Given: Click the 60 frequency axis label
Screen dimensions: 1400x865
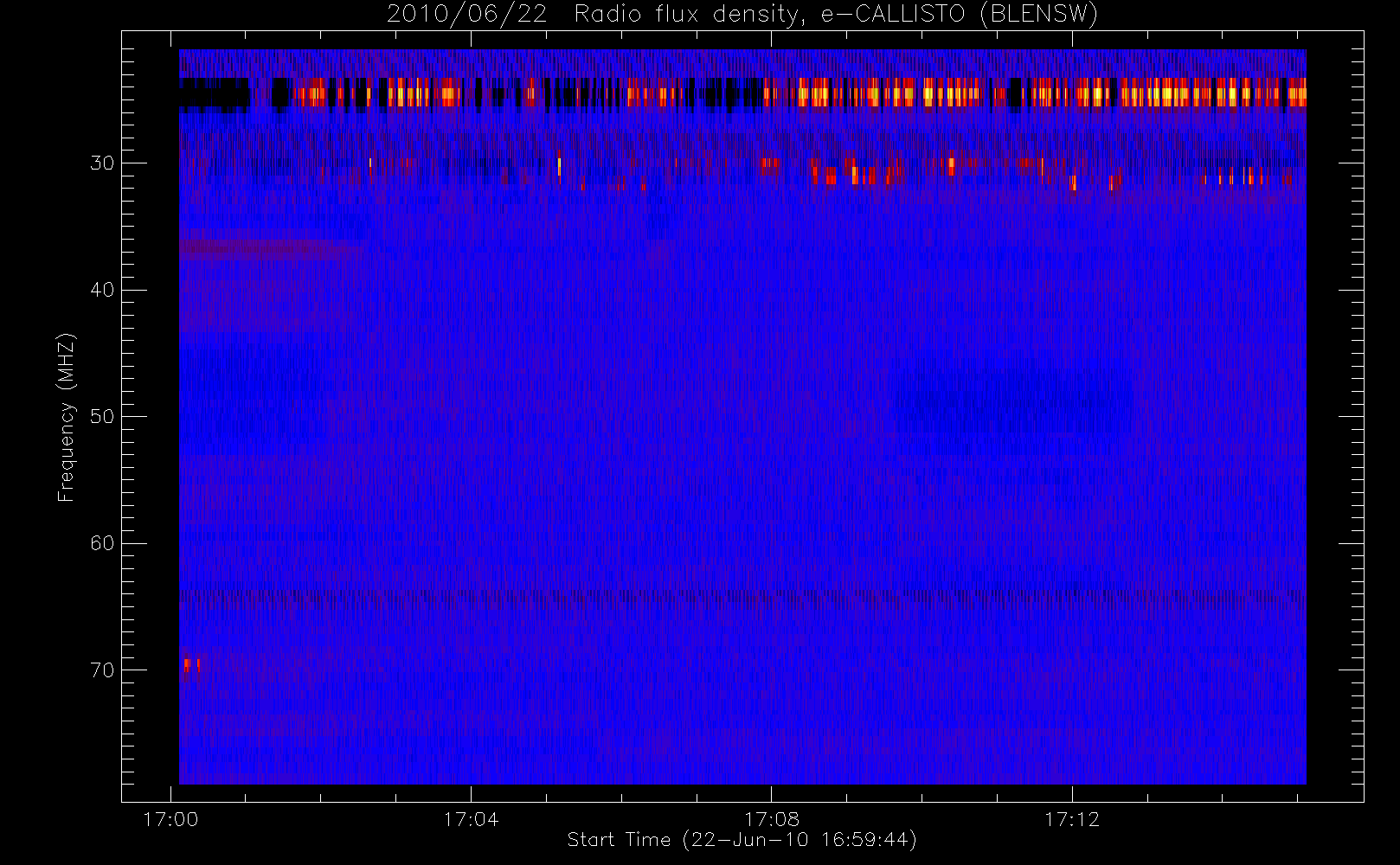Looking at the screenshot, I should (x=102, y=543).
